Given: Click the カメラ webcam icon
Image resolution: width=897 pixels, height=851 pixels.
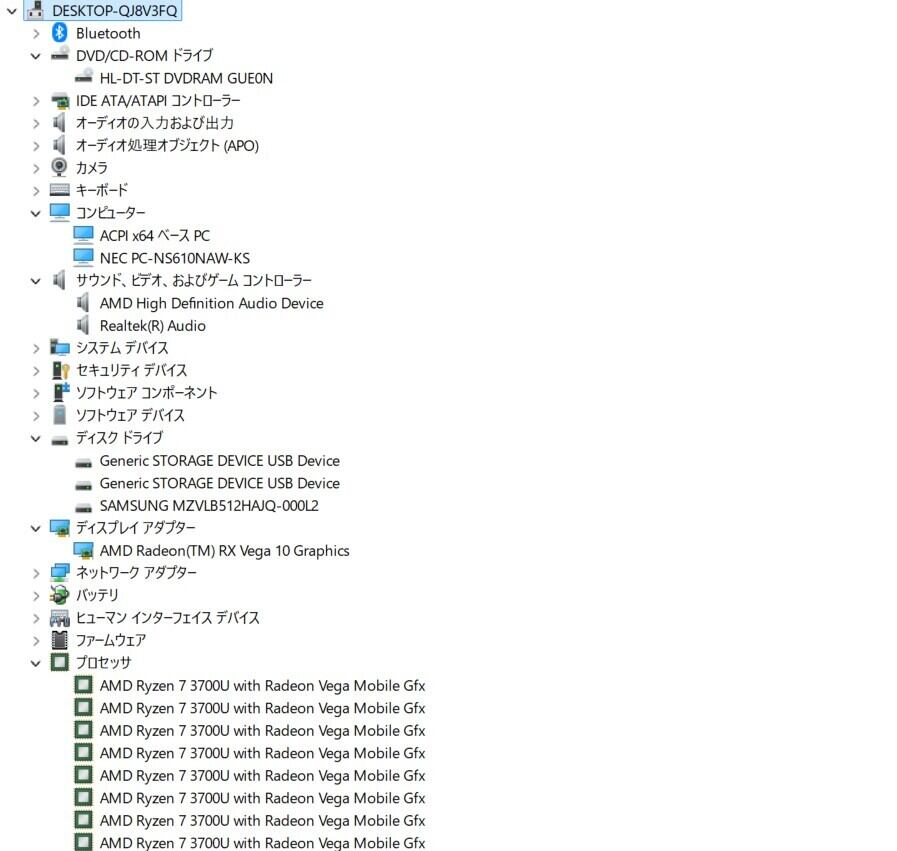Looking at the screenshot, I should click(59, 167).
